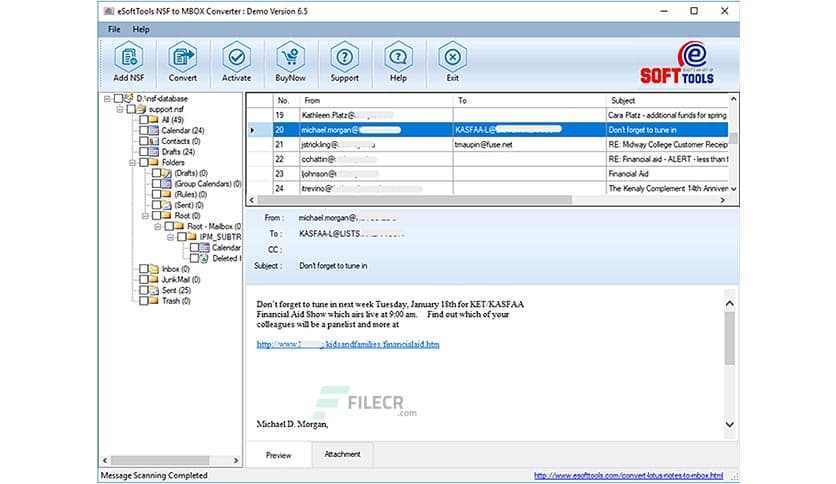Collapse the support.nsf tree node
Image resolution: width=836 pixels, height=484 pixels.
pyautogui.click(x=120, y=109)
